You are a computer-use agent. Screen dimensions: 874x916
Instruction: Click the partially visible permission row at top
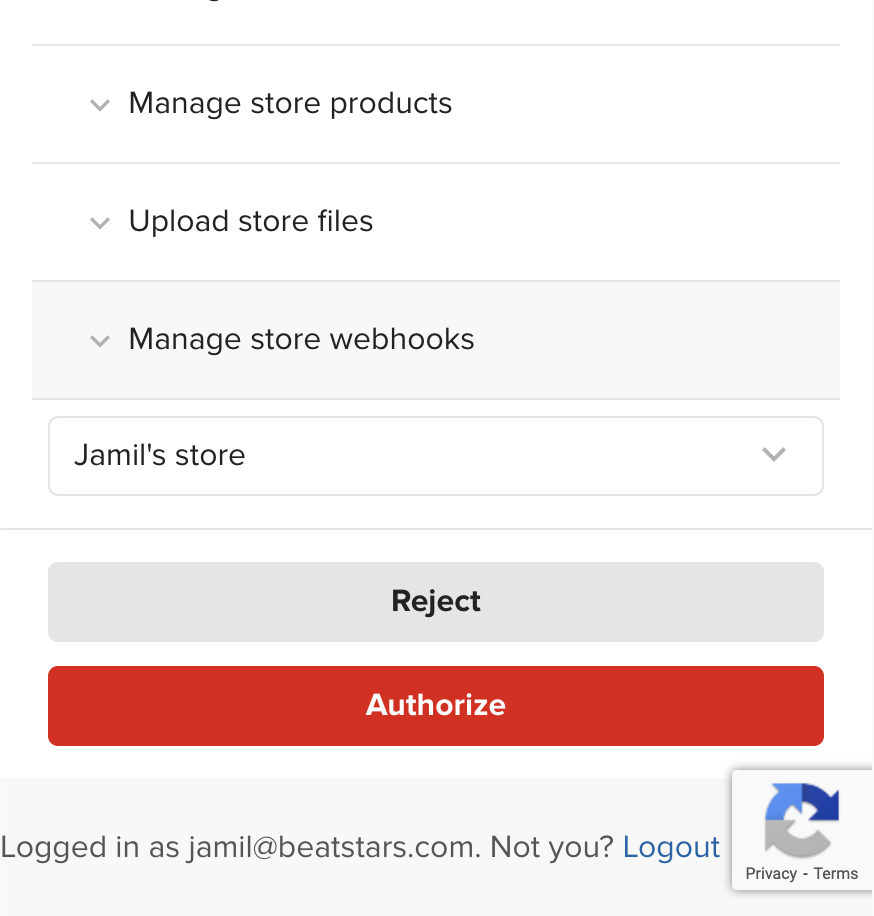(436, 18)
